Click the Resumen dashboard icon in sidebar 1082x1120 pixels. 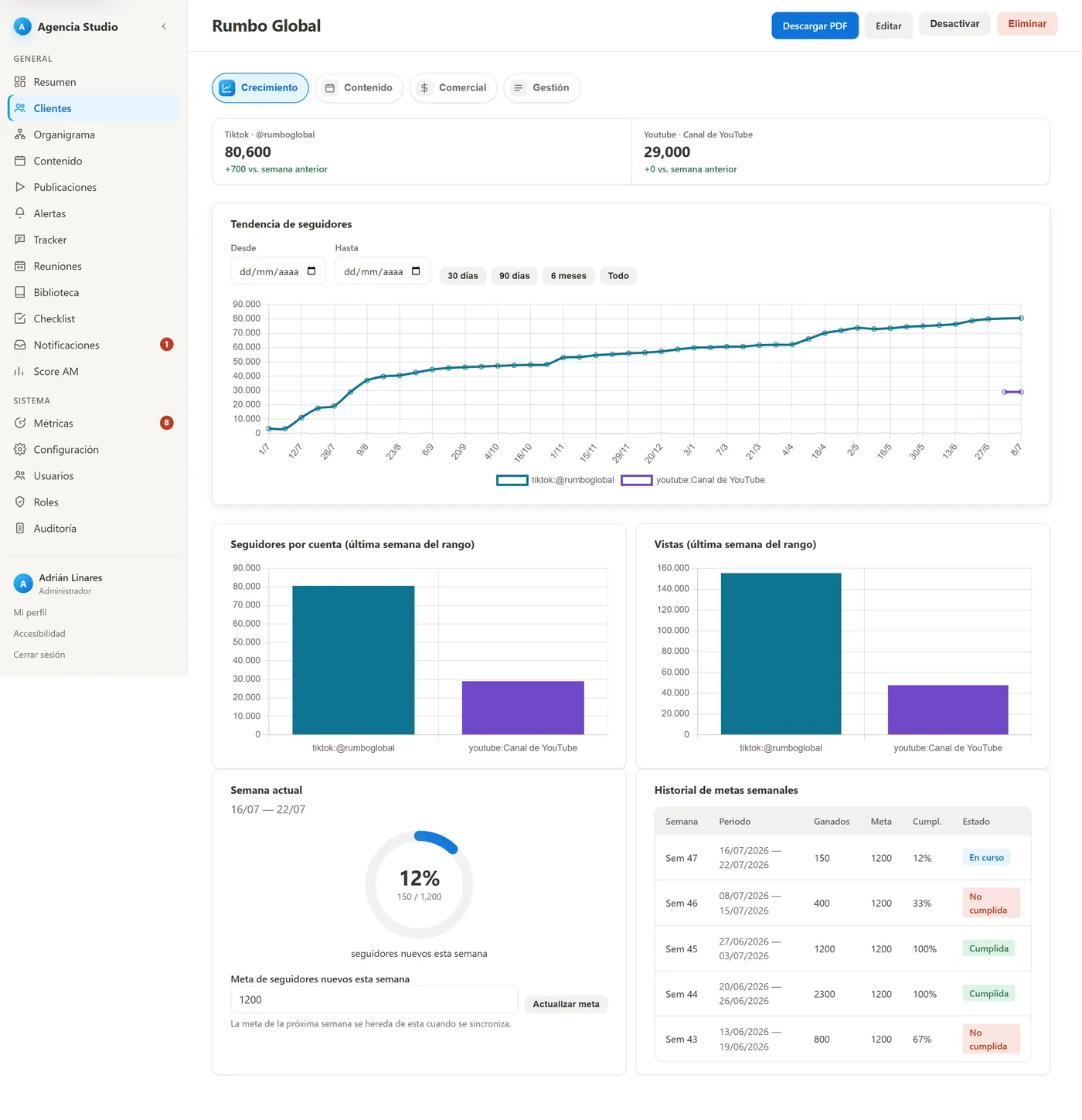[20, 82]
